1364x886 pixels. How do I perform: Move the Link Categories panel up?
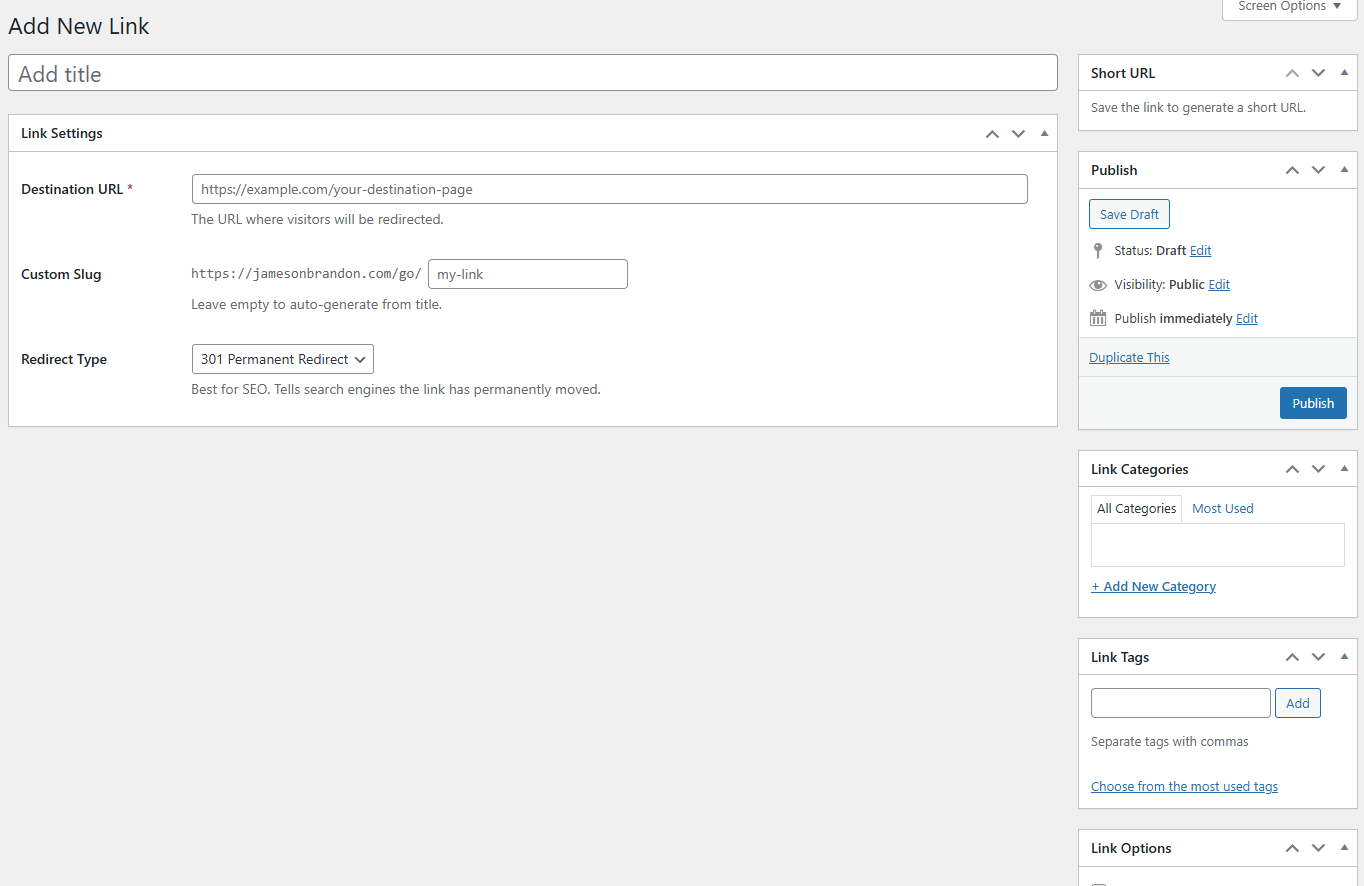pyautogui.click(x=1291, y=468)
